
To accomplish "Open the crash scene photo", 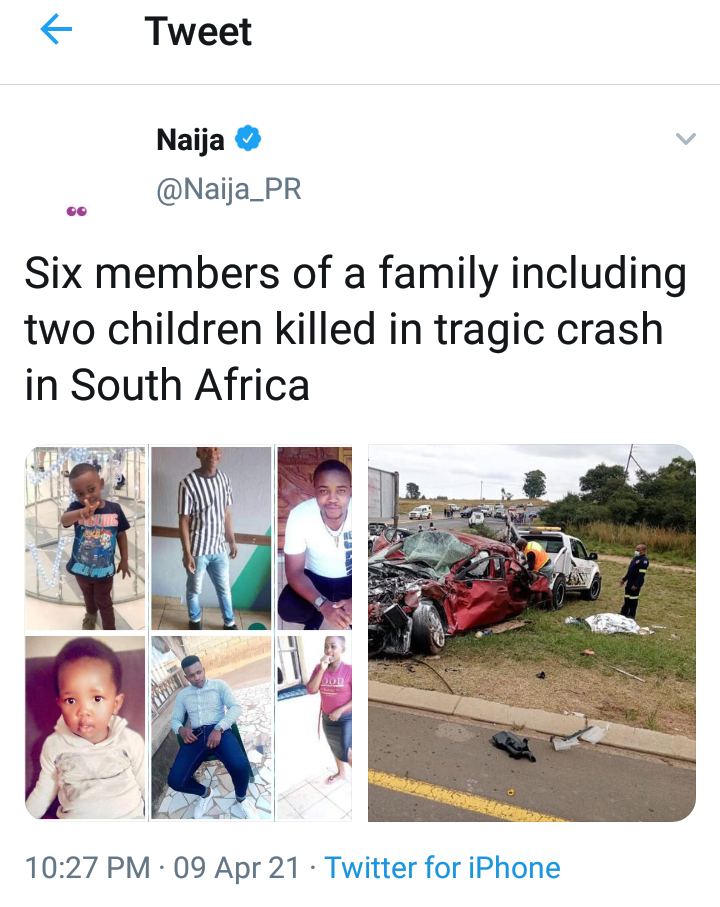I will [532, 633].
